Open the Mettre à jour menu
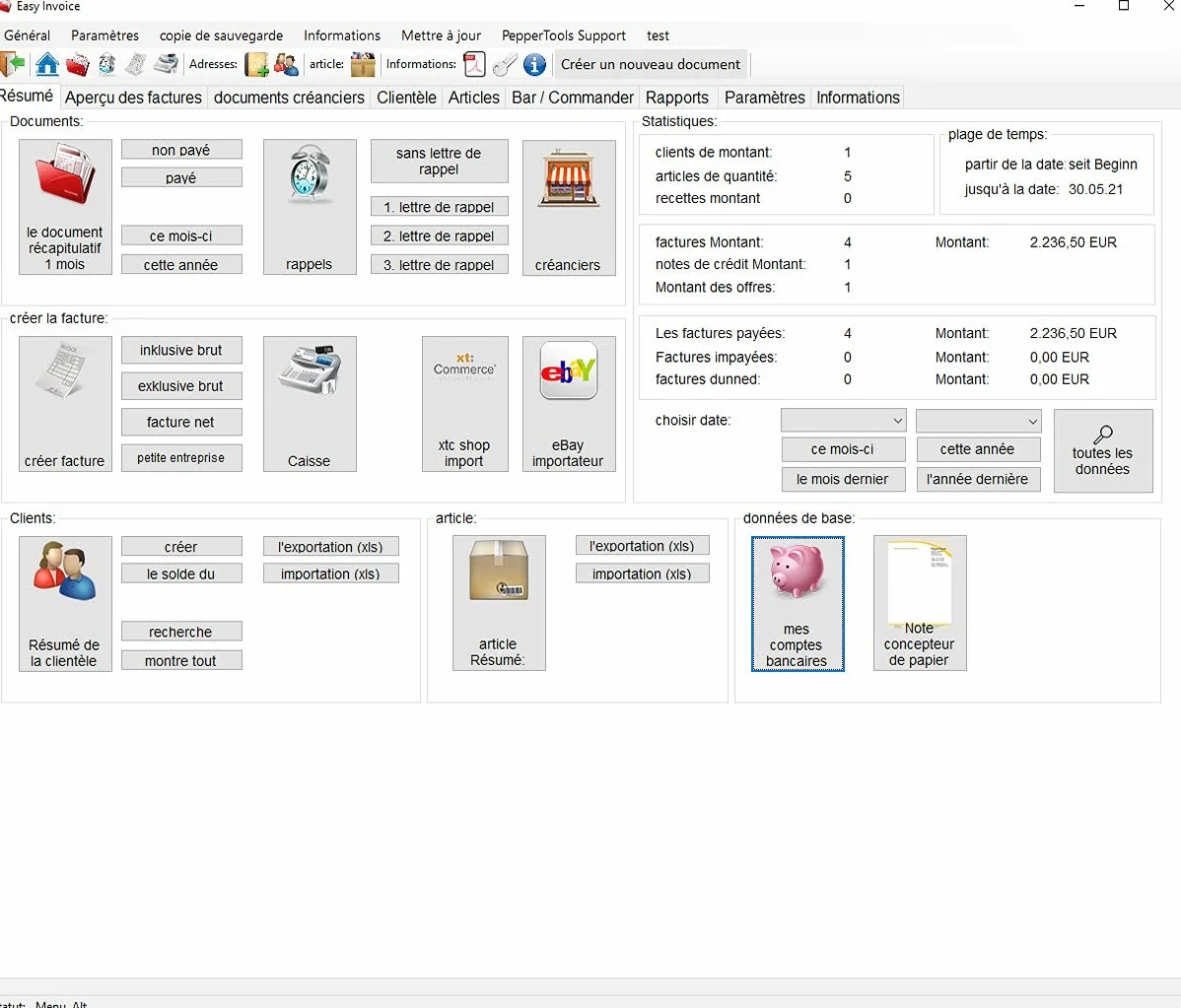 click(x=442, y=35)
